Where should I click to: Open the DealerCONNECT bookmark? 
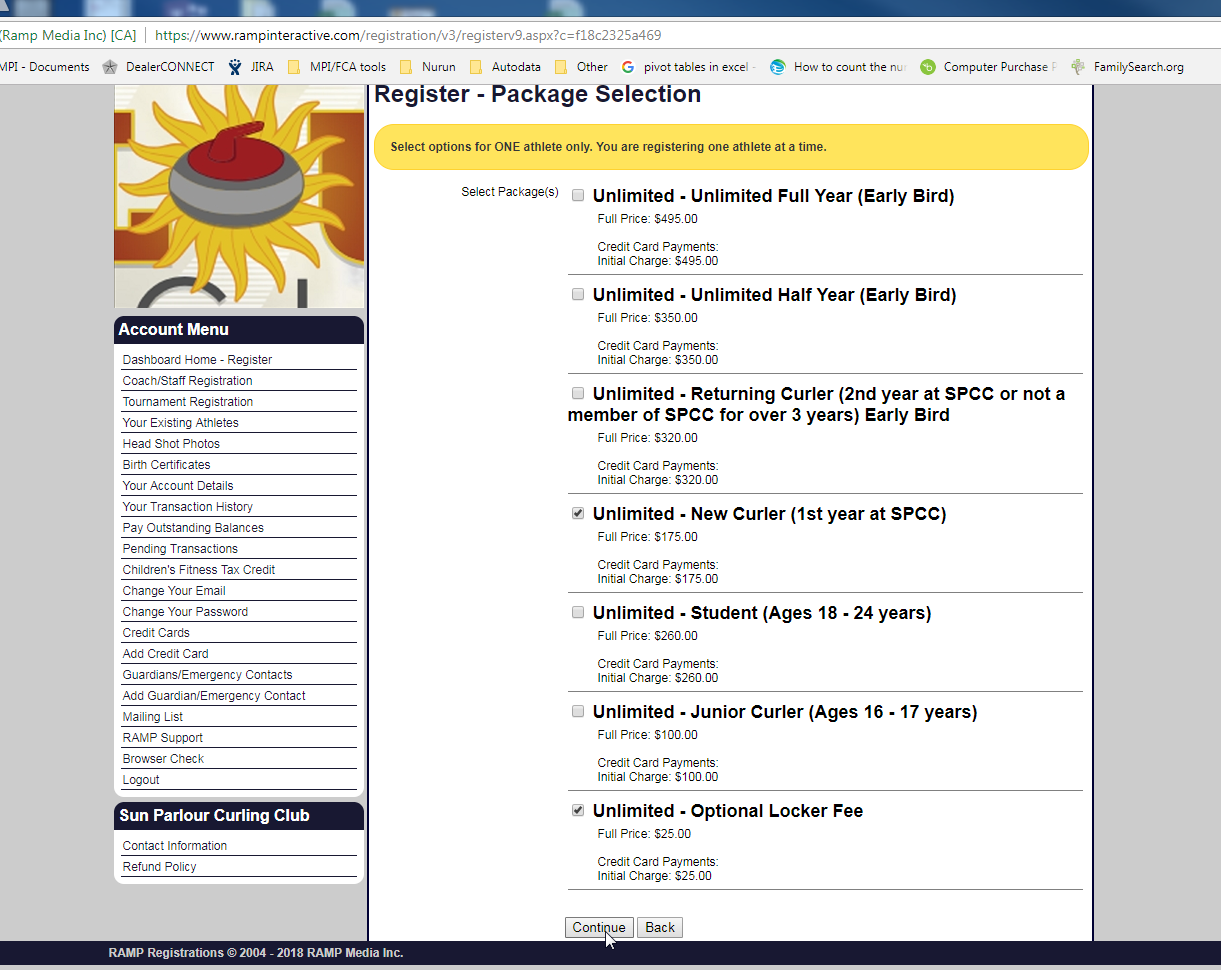159,67
